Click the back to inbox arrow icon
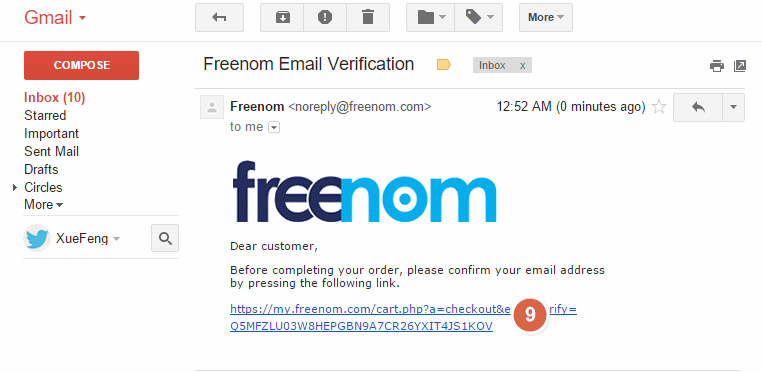 tap(219, 17)
